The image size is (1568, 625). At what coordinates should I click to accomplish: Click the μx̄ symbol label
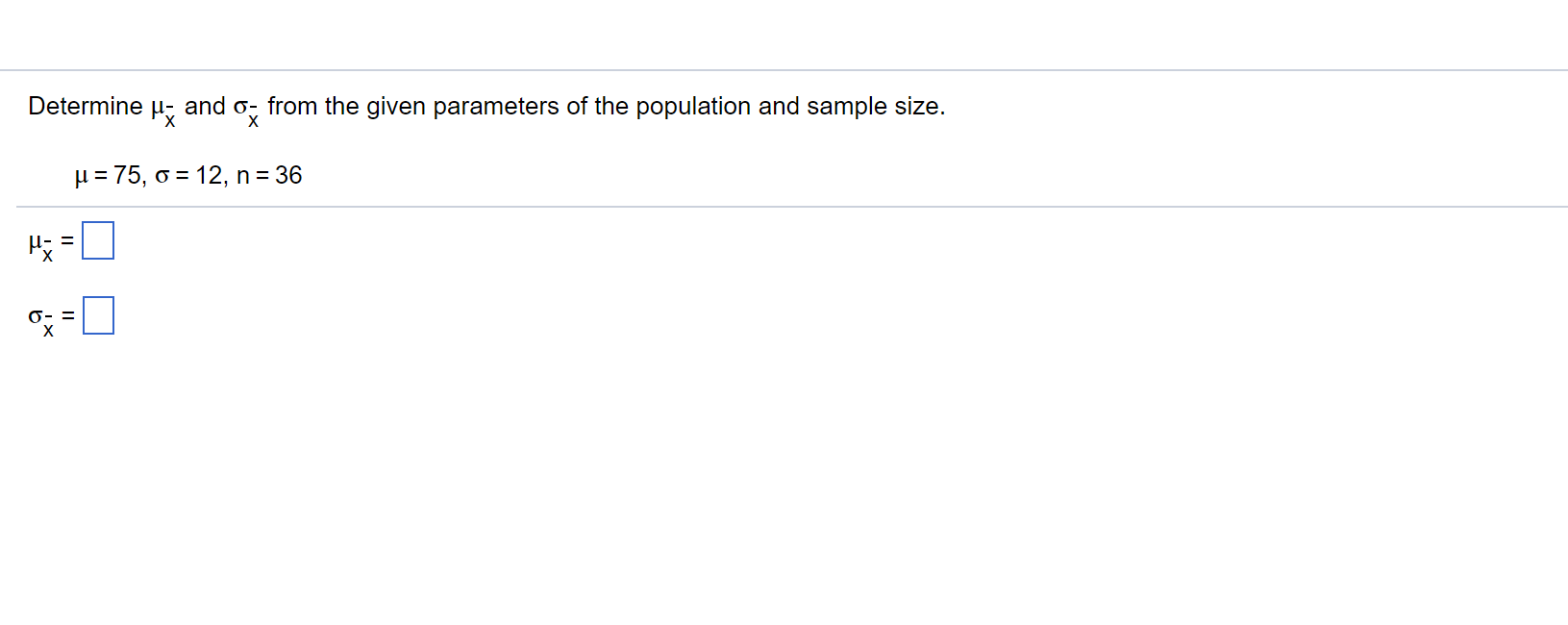(x=38, y=243)
